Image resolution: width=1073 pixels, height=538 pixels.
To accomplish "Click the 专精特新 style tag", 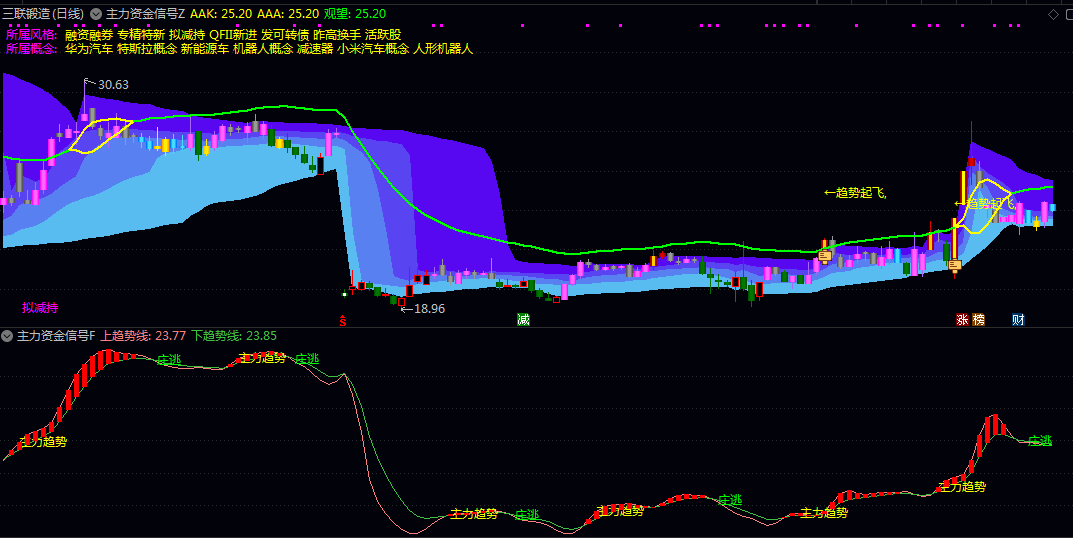I will click(x=141, y=34).
